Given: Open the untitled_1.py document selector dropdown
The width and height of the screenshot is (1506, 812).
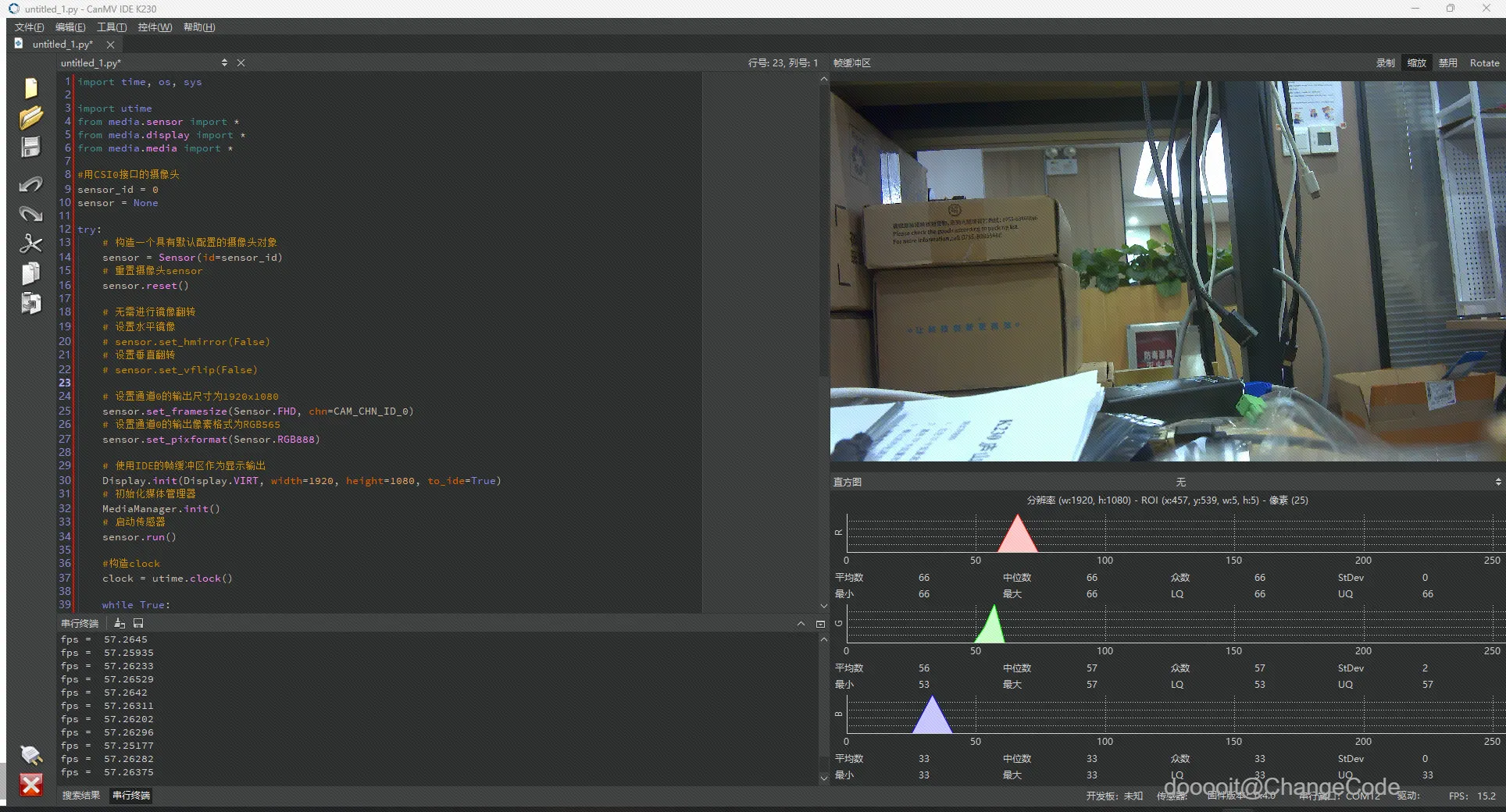Looking at the screenshot, I should [223, 63].
